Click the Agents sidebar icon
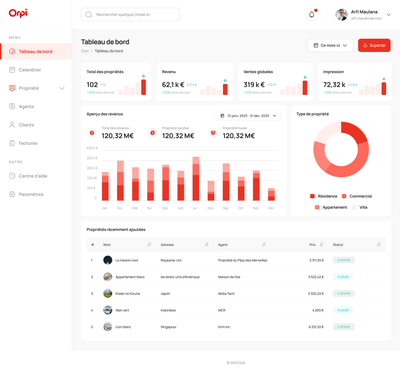This screenshot has height=374, width=400. (12, 106)
